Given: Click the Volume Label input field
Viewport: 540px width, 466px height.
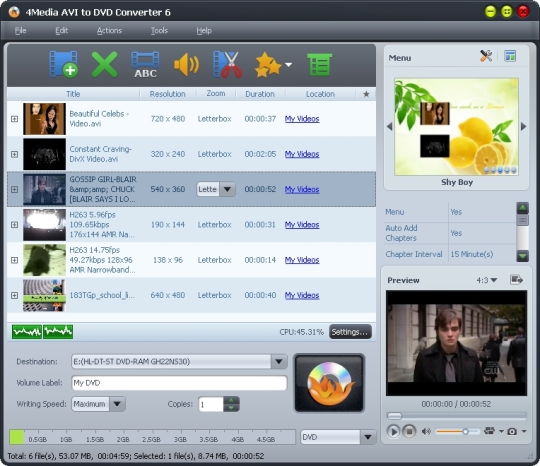Looking at the screenshot, I should point(179,383).
